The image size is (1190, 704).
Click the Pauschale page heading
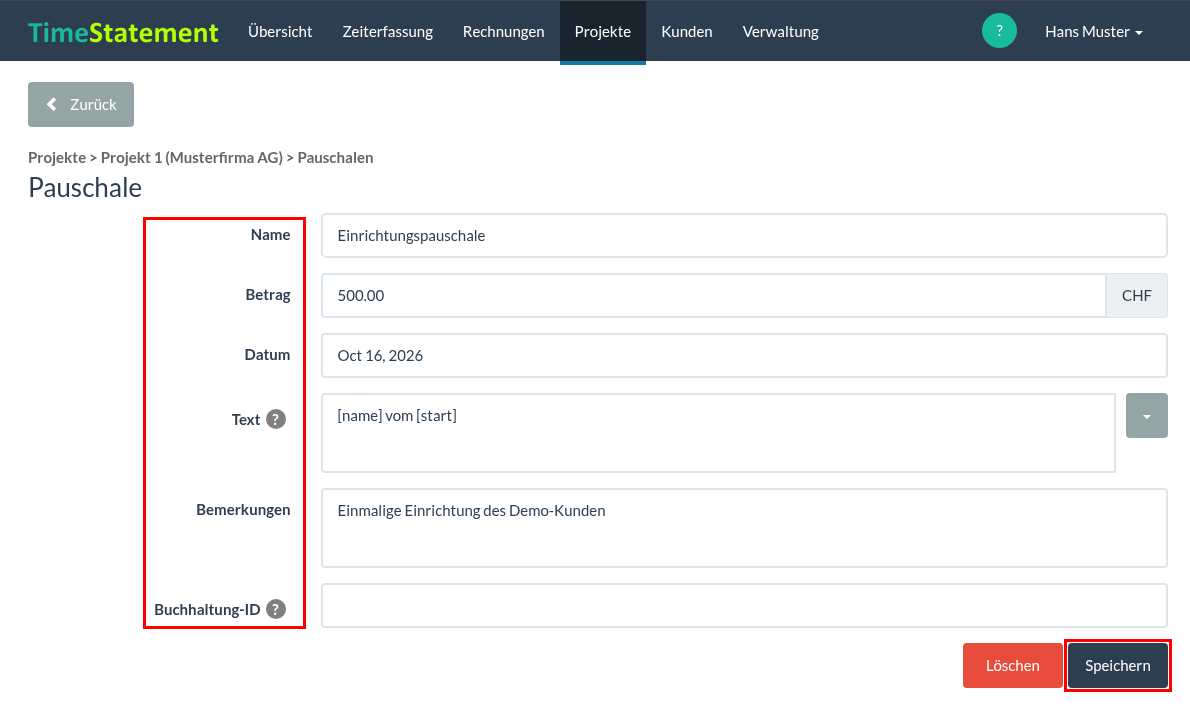(85, 187)
